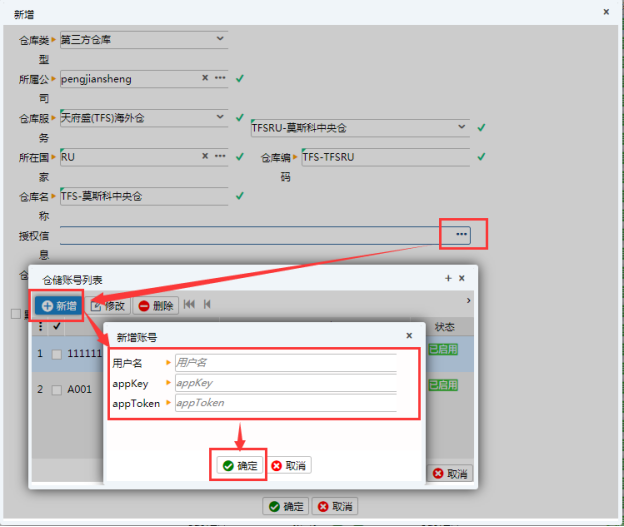
Task: Jump to first page of account list
Action: pyautogui.click(x=189, y=305)
